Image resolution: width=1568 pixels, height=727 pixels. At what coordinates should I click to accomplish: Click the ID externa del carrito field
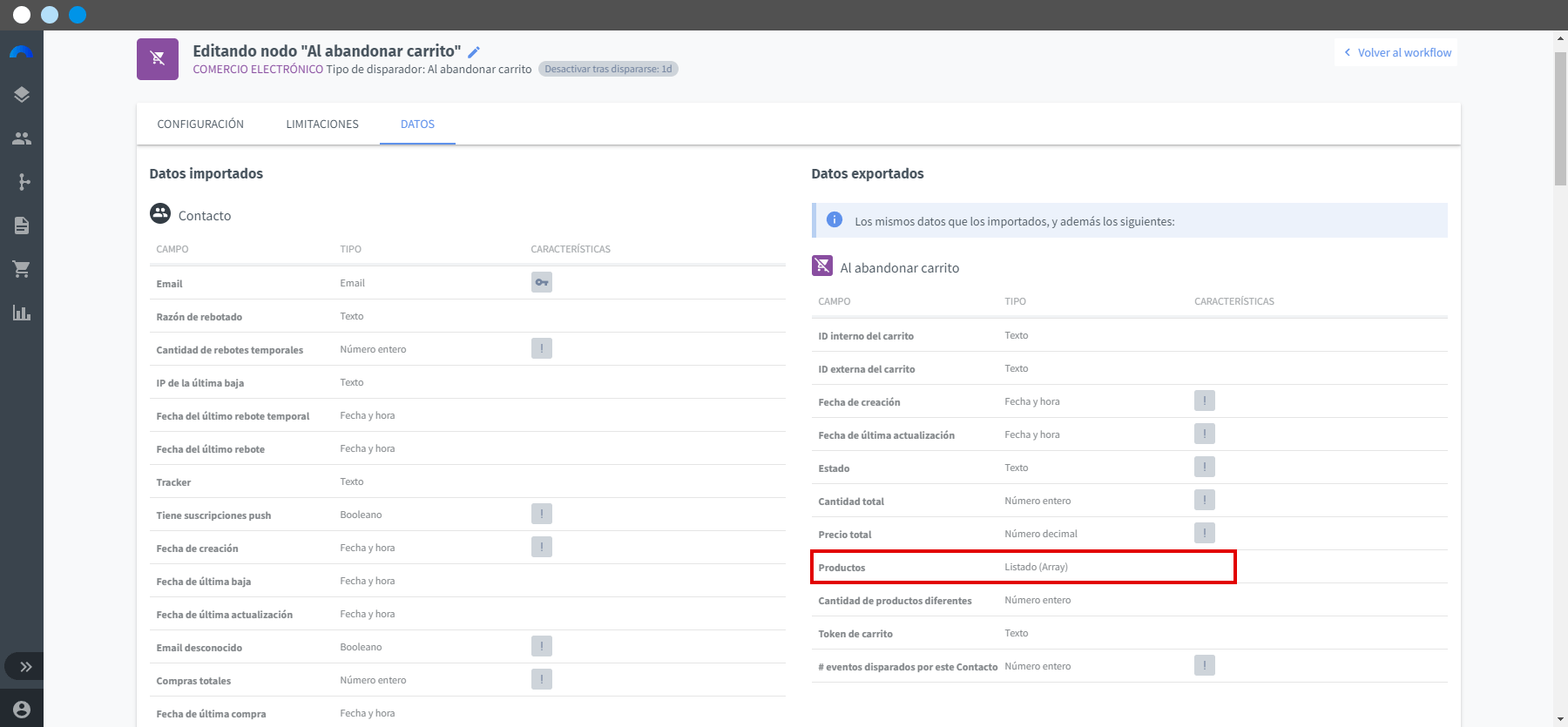[x=867, y=369]
